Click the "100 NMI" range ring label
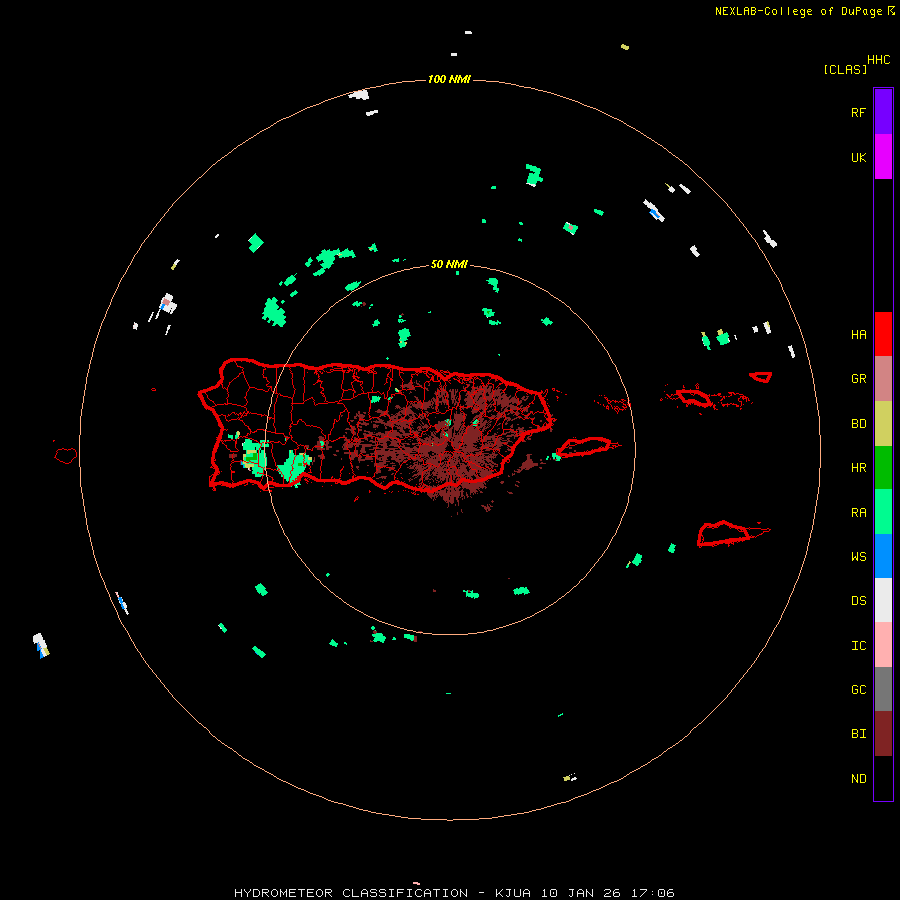 pyautogui.click(x=449, y=79)
